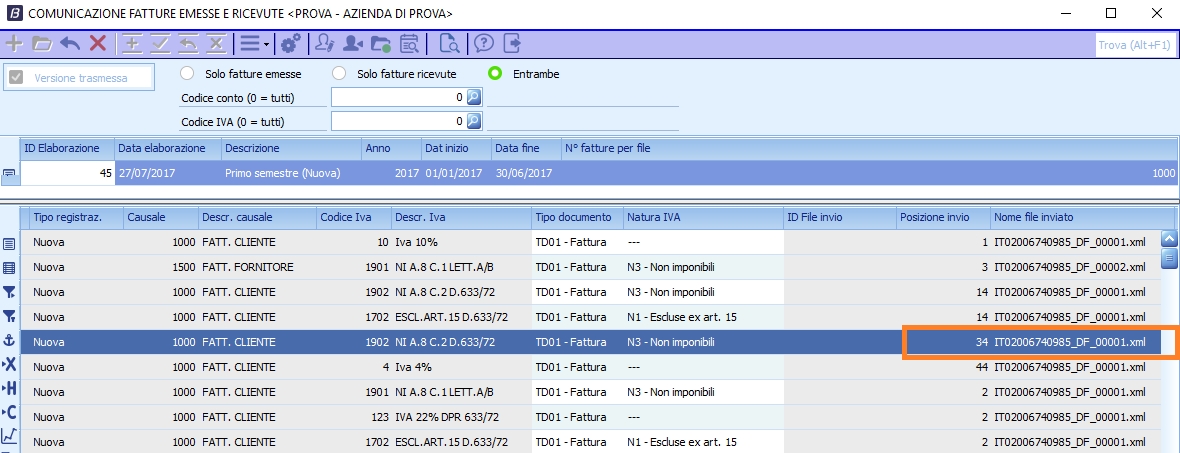The image size is (1180, 453).
Task: Click the Add row toolbar icon
Action: point(132,44)
